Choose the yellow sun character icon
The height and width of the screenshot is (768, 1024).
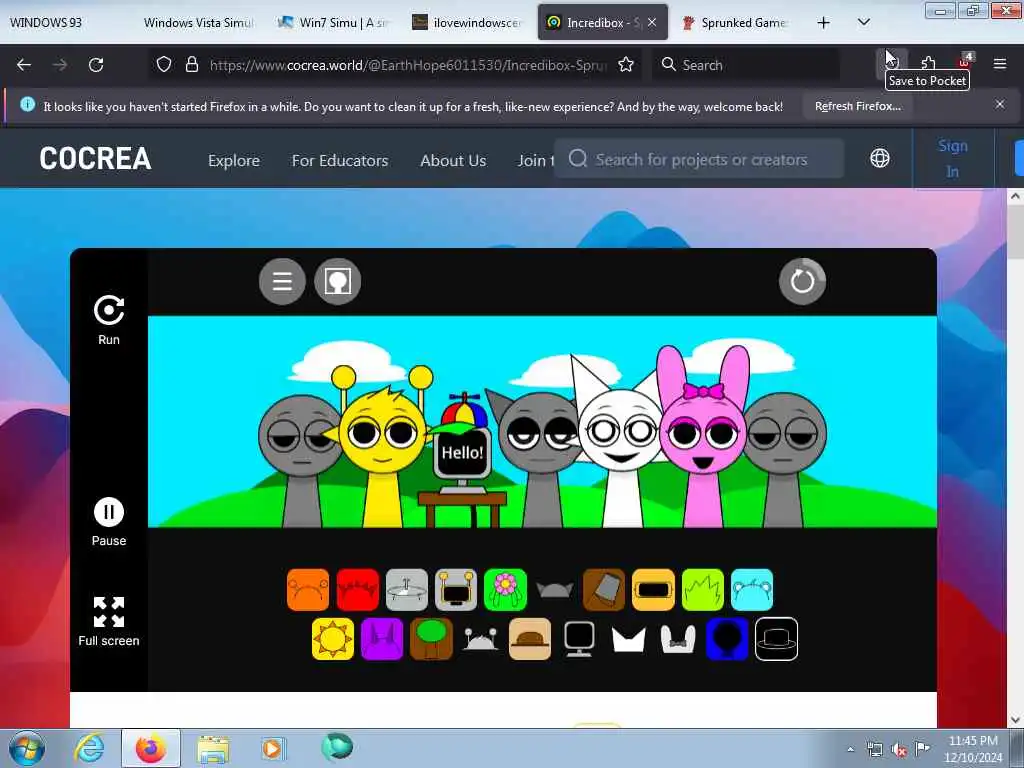coord(333,639)
